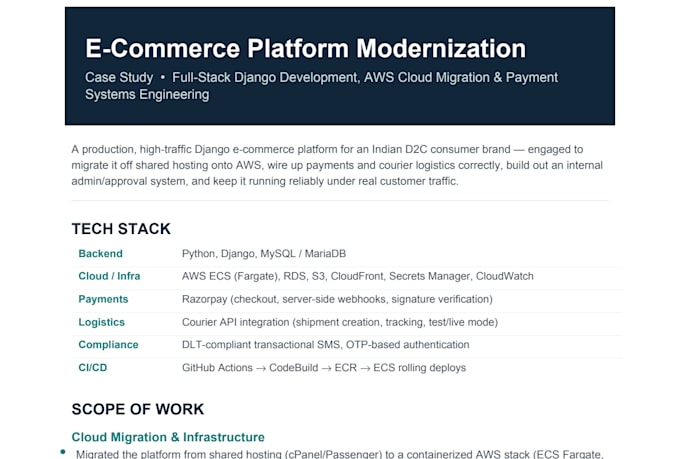The width and height of the screenshot is (680, 459).
Task: Select the "Cloud / Infra" row label
Action: point(109,276)
